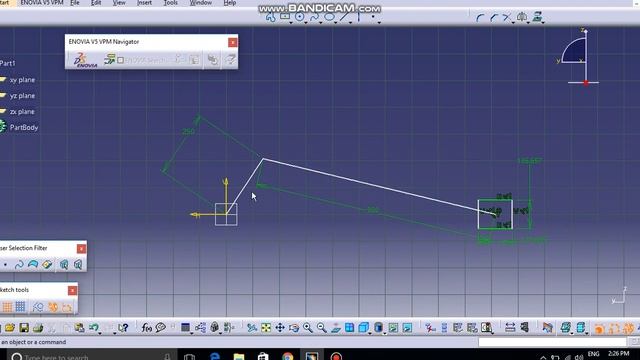This screenshot has width=640, height=360.
Task: Open the Rectangle tool dropdown arrow
Action: (291, 22)
